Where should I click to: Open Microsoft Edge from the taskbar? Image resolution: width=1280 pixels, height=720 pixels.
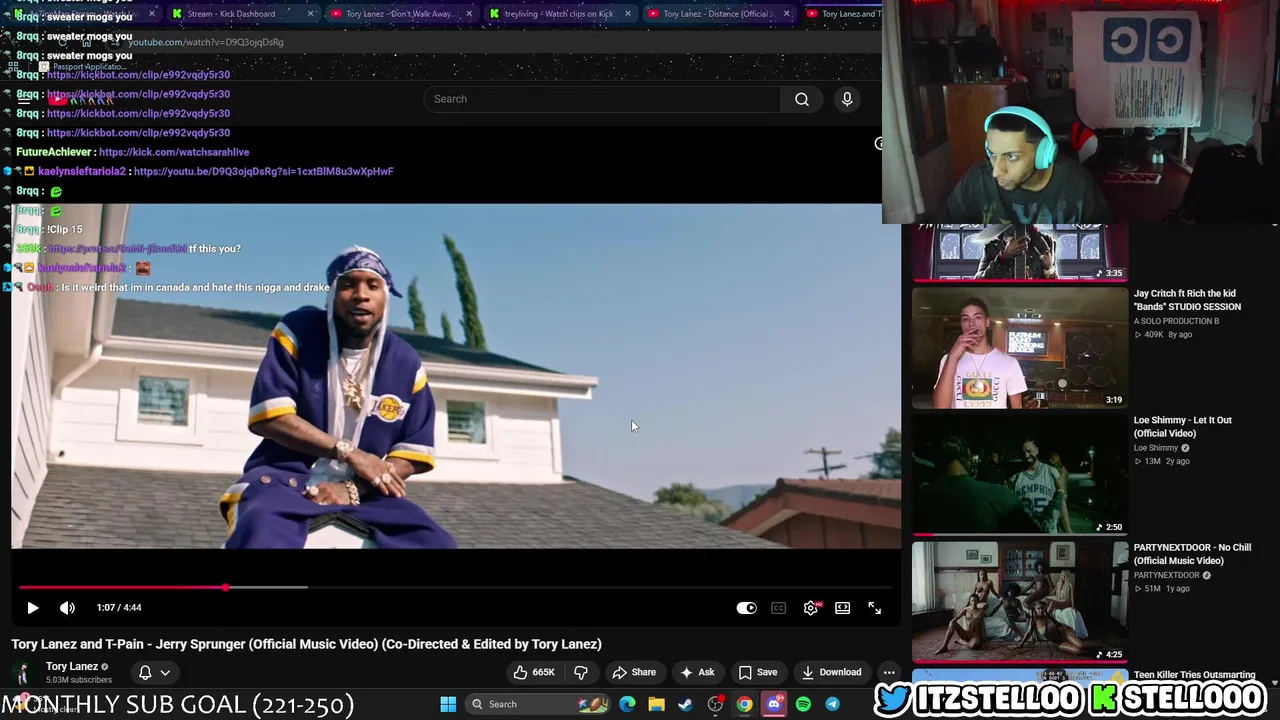pyautogui.click(x=627, y=704)
